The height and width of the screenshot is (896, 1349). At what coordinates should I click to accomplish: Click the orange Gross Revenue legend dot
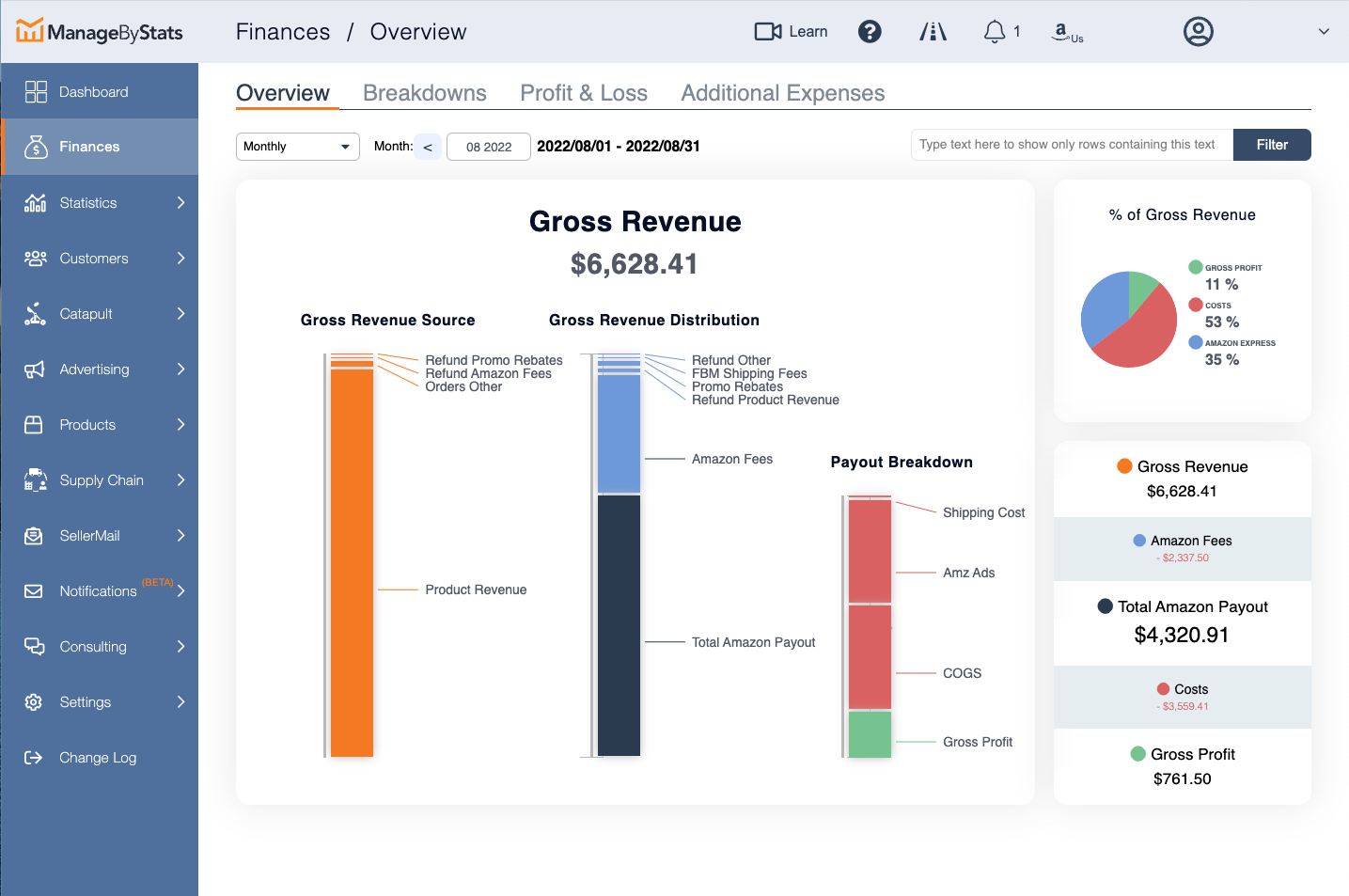(x=1124, y=466)
